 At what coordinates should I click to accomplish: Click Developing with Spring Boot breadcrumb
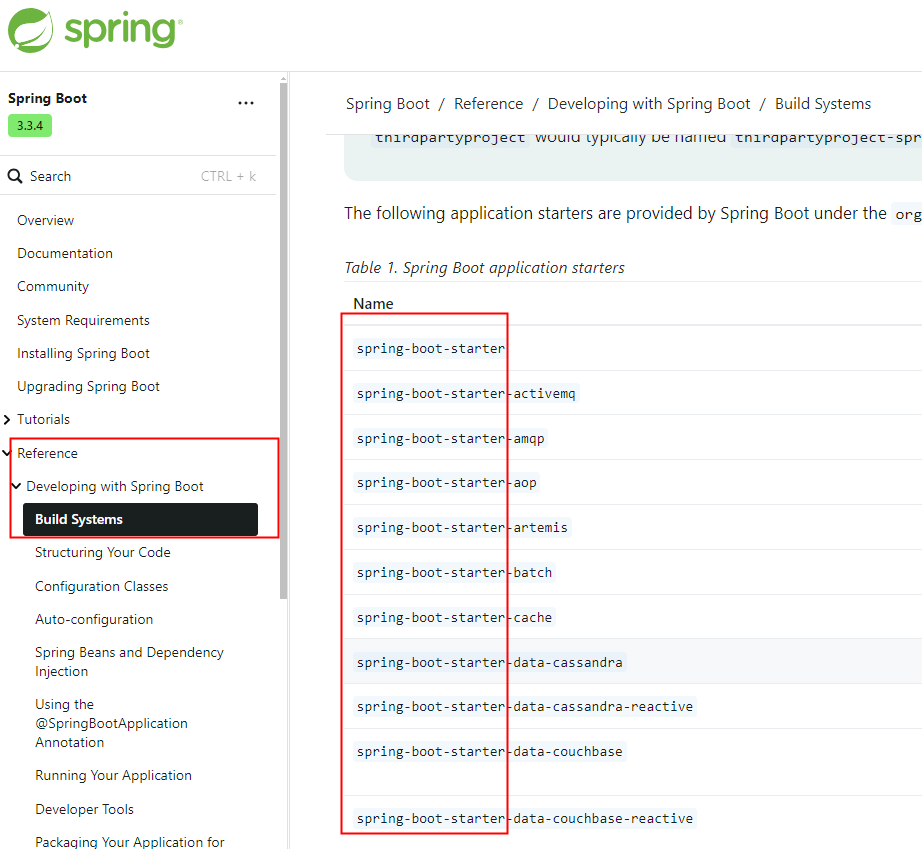(648, 104)
